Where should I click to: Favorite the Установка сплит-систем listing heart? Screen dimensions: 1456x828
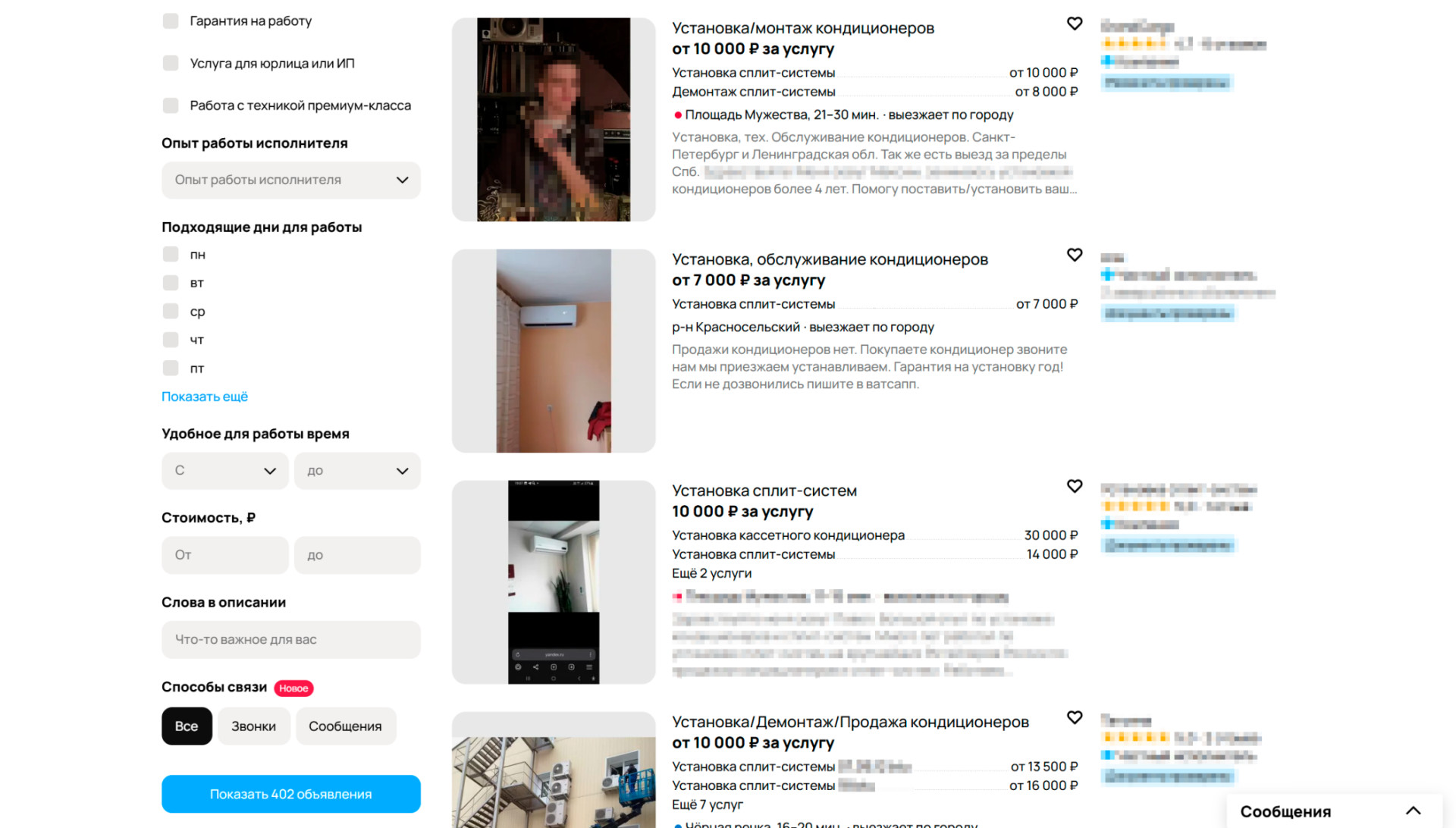click(1074, 486)
